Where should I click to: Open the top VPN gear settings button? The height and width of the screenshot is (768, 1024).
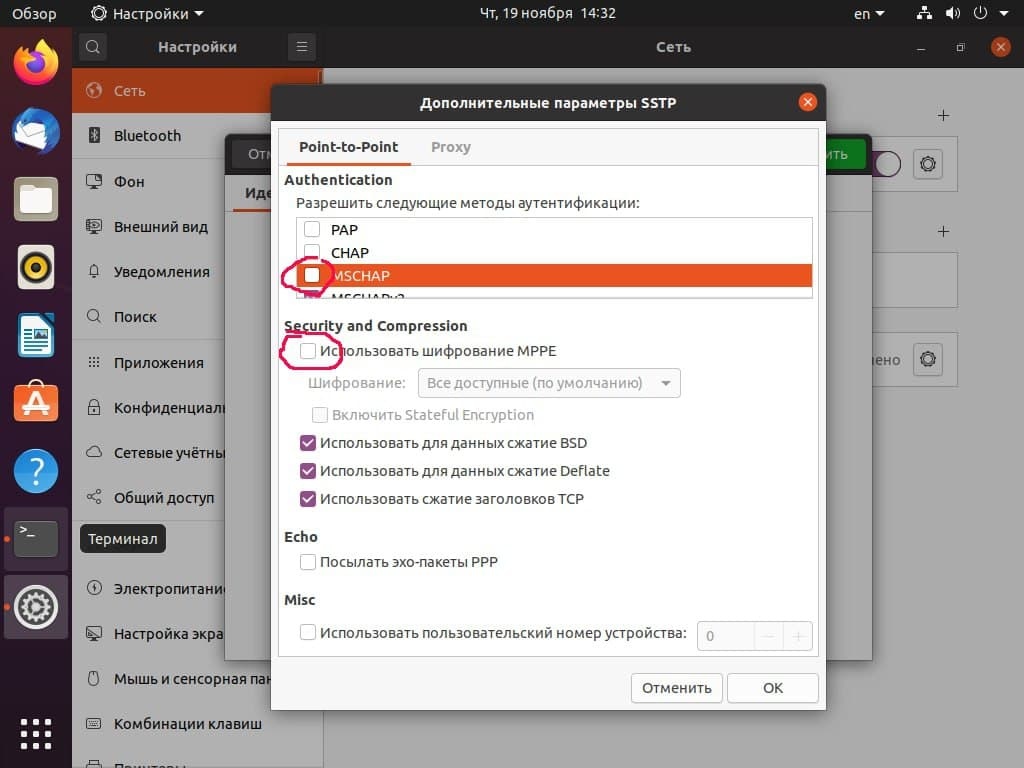point(928,164)
